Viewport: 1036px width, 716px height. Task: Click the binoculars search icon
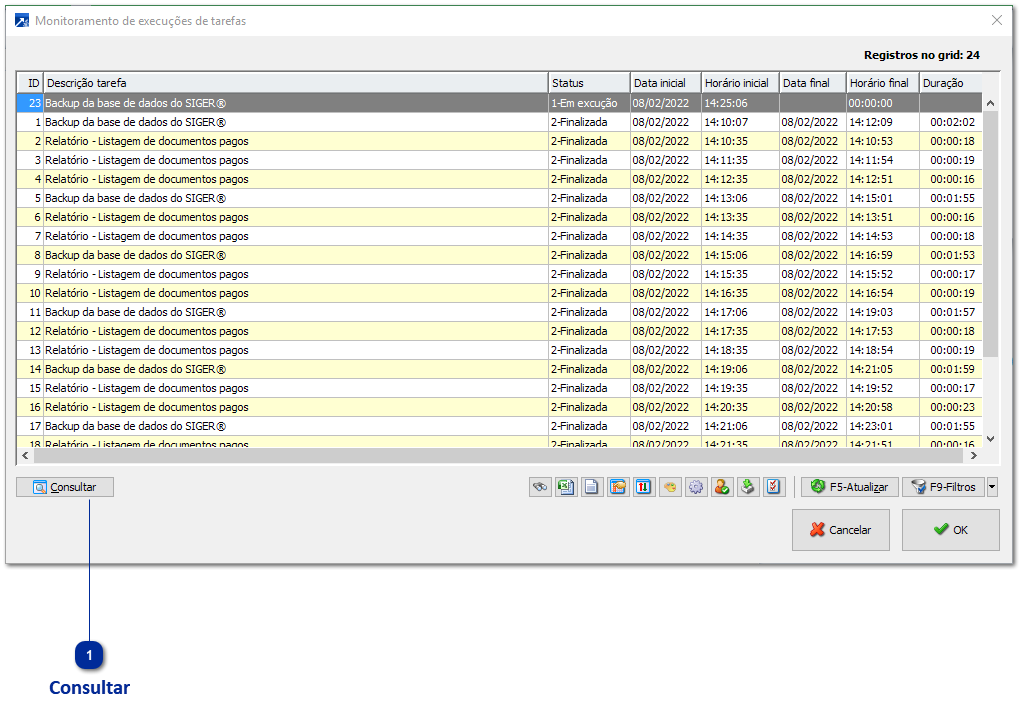coord(540,487)
